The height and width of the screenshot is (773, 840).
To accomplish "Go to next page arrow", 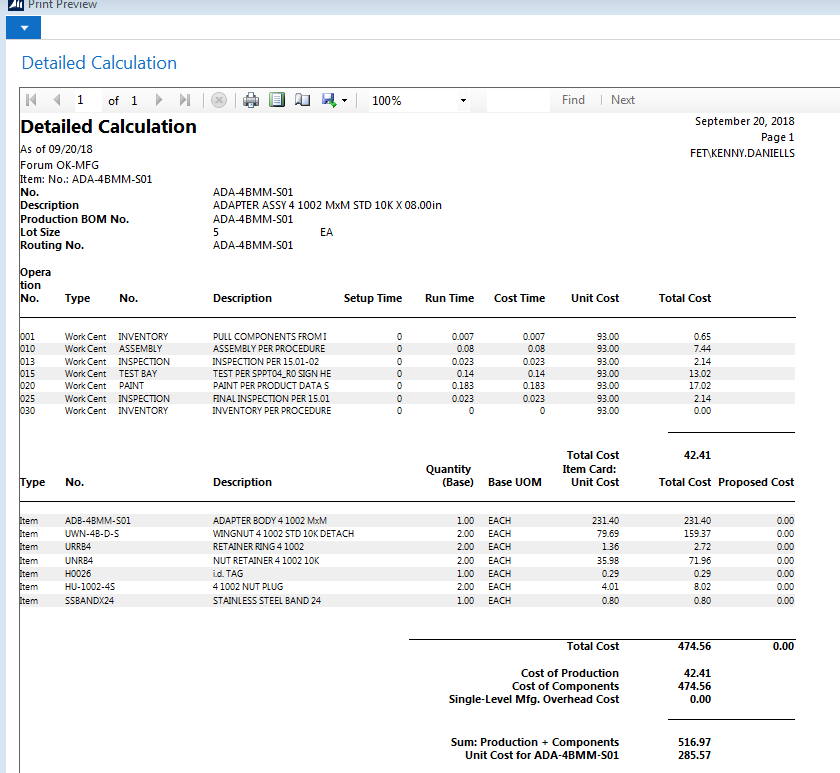I will click(159, 100).
